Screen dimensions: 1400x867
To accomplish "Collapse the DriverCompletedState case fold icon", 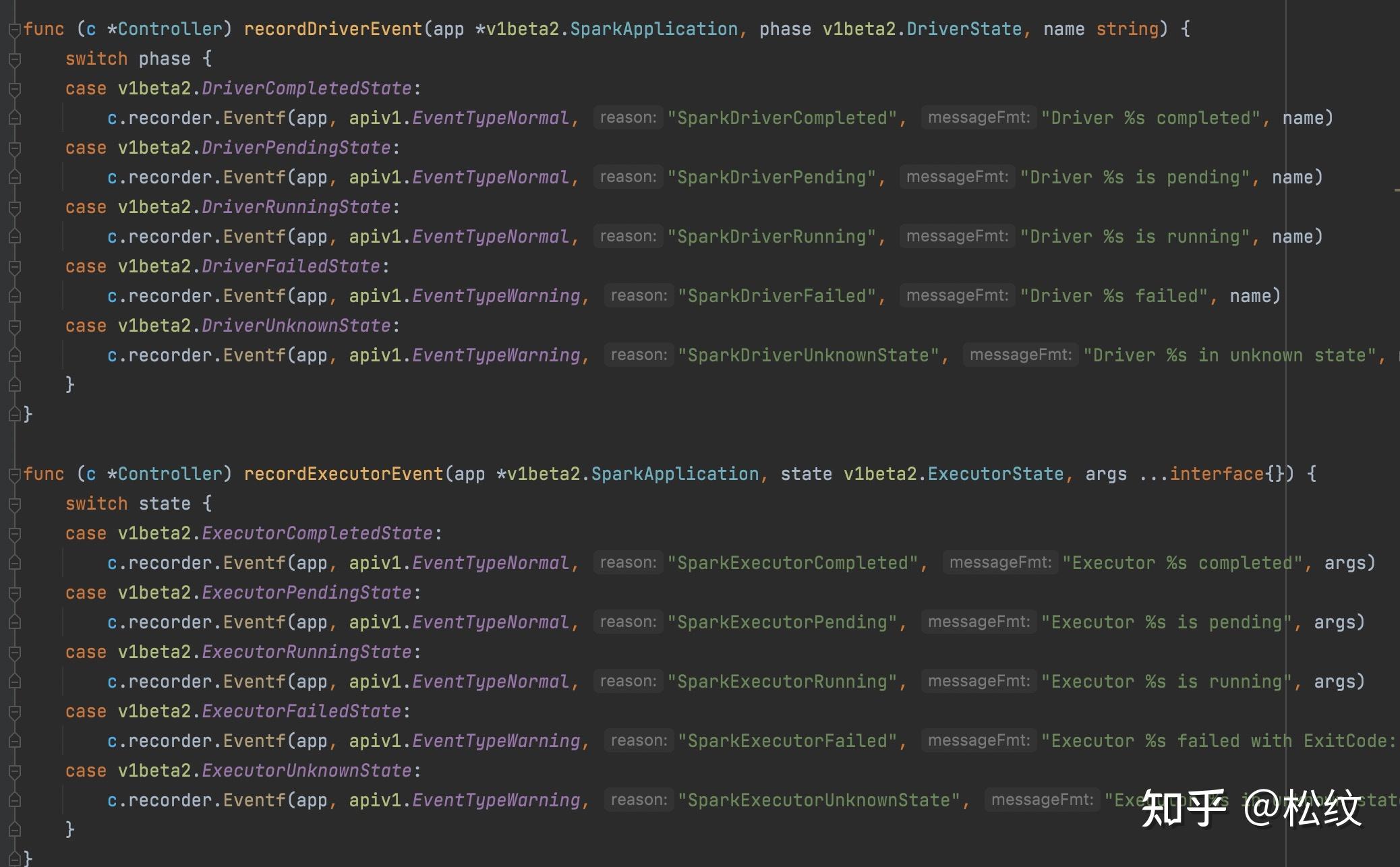I will coord(14,89).
